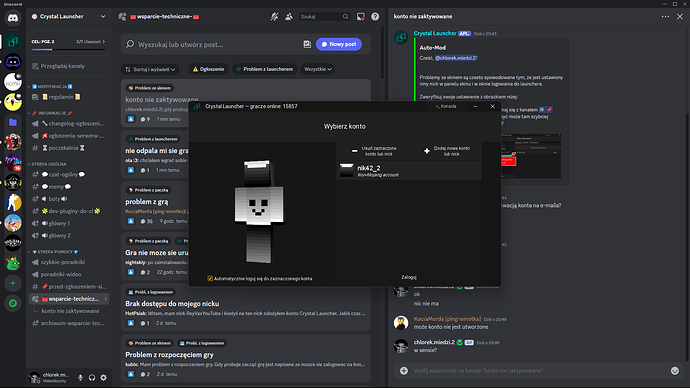Open the poczekalnia channel
The width and height of the screenshot is (690, 388).
[x=69, y=148]
